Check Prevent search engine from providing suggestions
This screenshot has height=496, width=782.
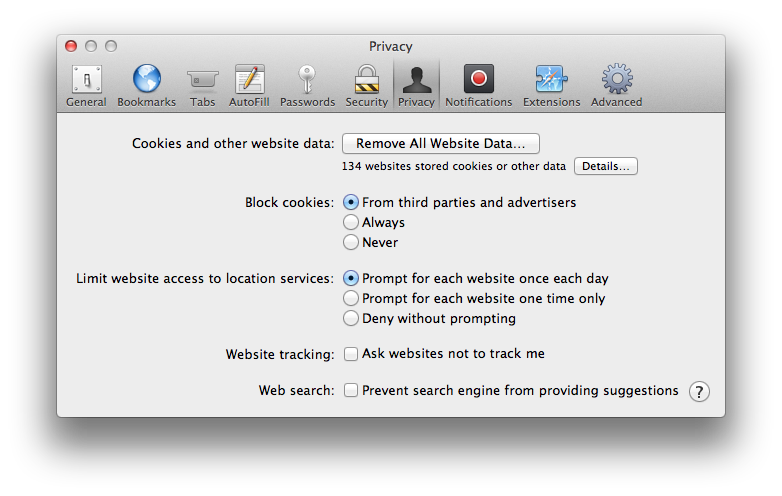pyautogui.click(x=351, y=390)
